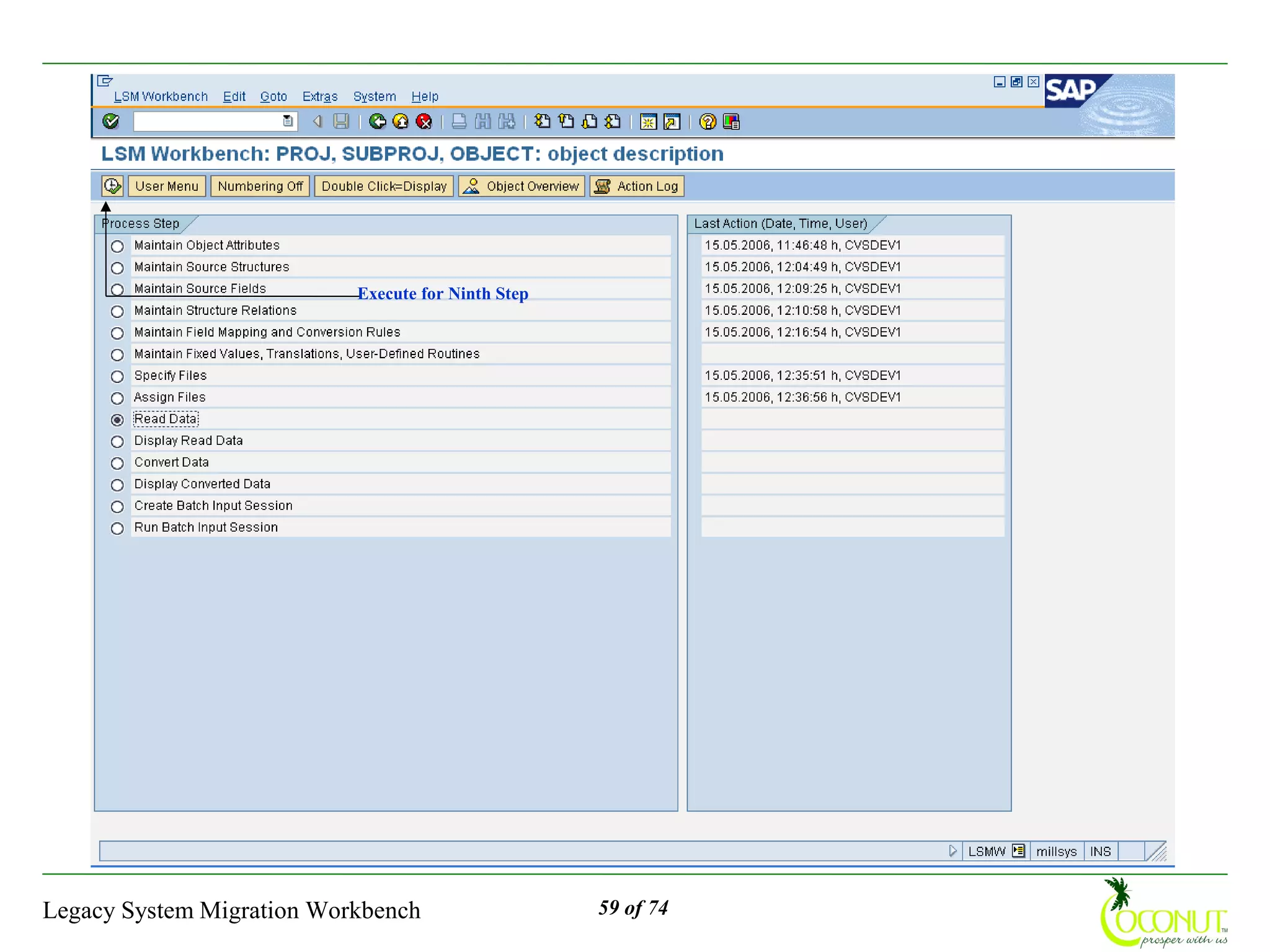Click the Next Page icon
This screenshot has width=1270, height=952.
(x=590, y=121)
